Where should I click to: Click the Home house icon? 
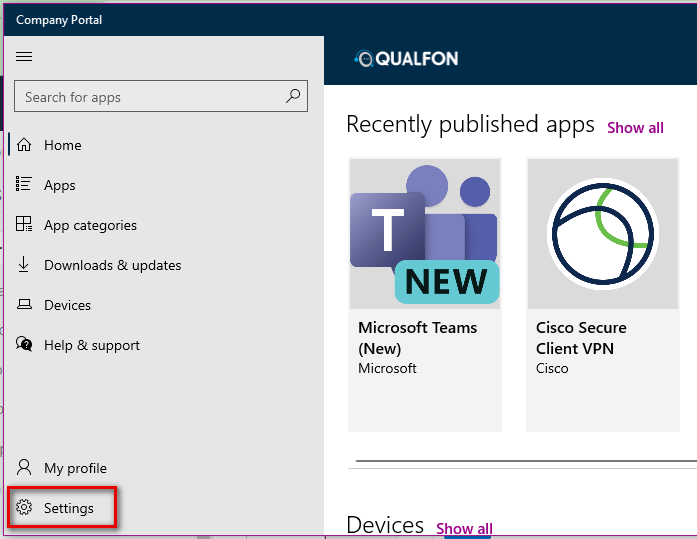pos(24,145)
